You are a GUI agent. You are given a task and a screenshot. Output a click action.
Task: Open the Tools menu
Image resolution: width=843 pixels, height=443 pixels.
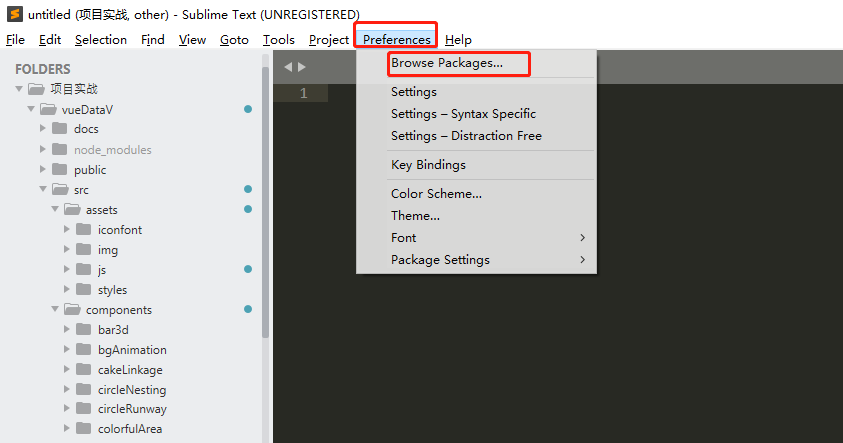coord(278,40)
